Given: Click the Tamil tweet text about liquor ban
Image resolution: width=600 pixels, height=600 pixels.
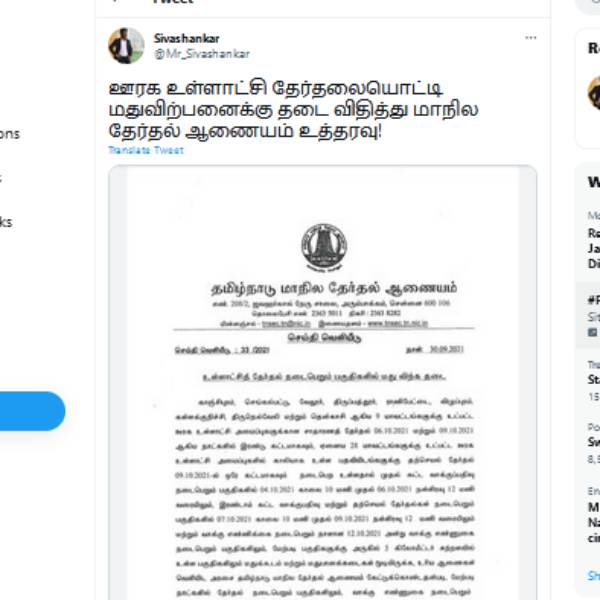Looking at the screenshot, I should pos(293,110).
